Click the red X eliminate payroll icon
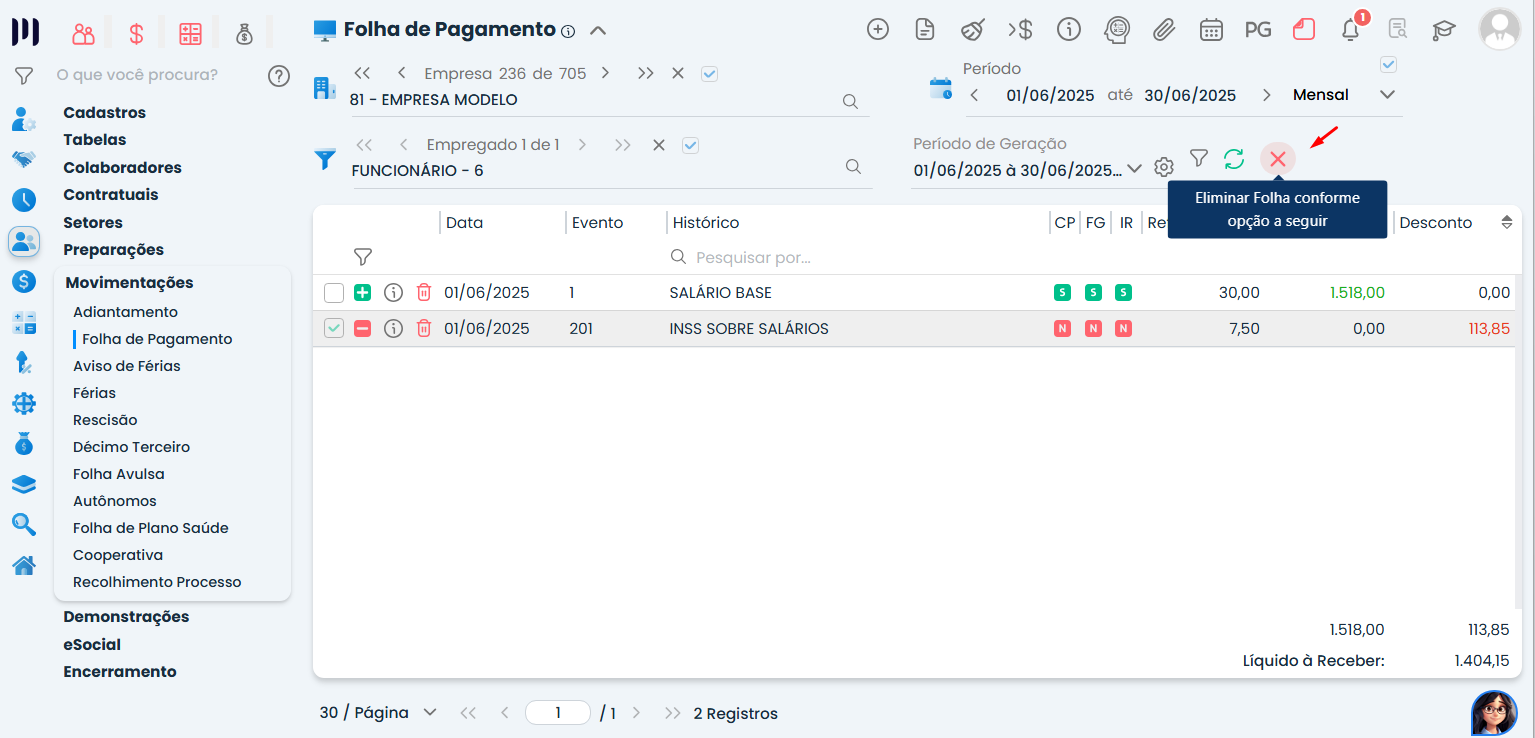Image resolution: width=1535 pixels, height=738 pixels. (1277, 159)
